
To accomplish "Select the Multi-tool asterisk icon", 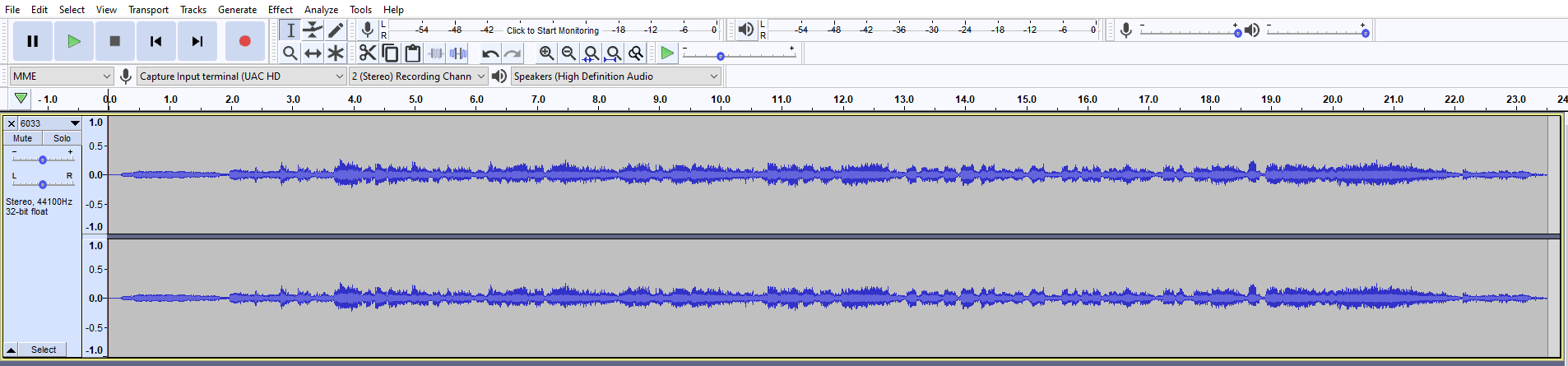I will tap(336, 53).
